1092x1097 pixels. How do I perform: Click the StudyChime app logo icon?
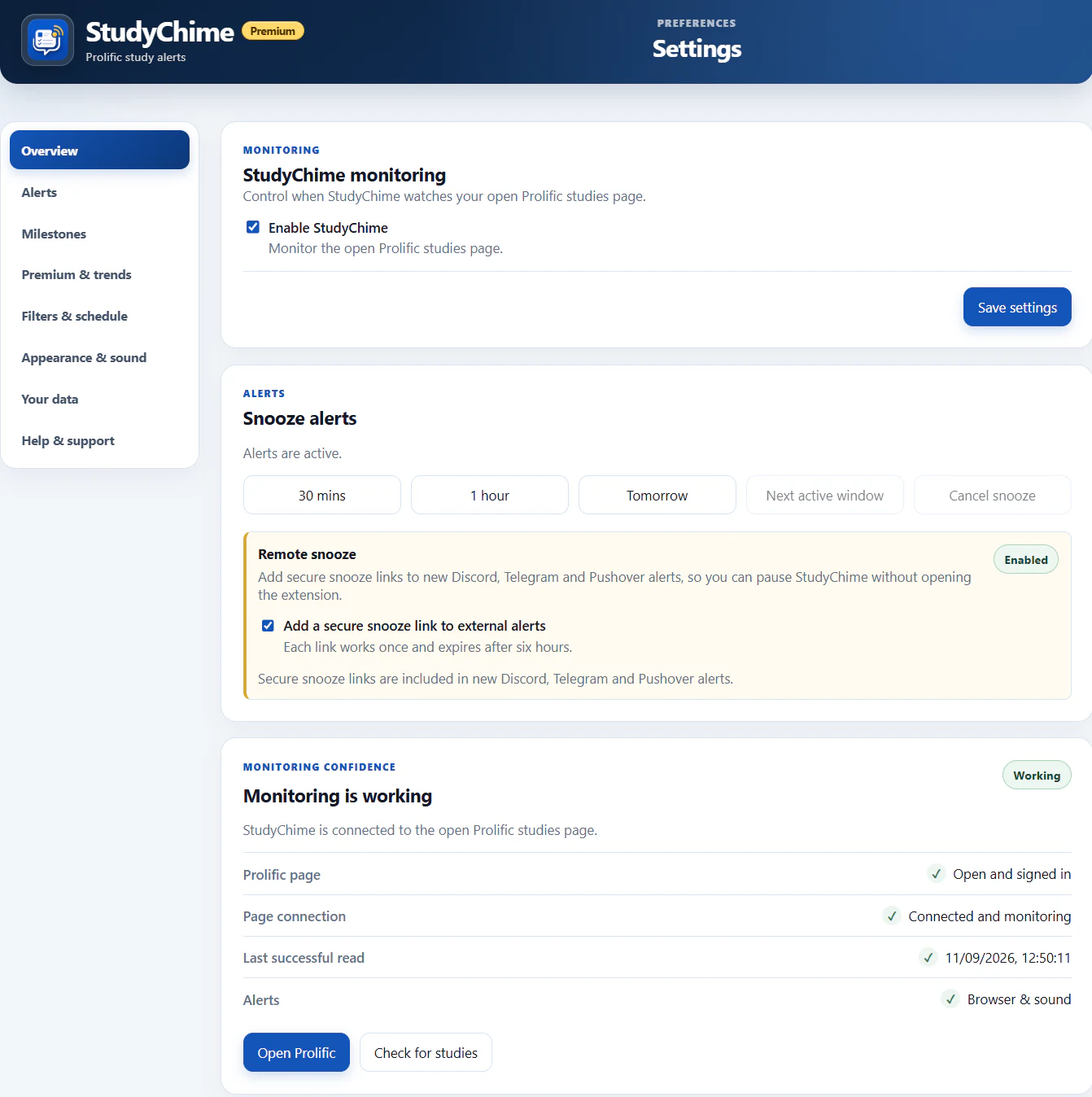click(47, 40)
